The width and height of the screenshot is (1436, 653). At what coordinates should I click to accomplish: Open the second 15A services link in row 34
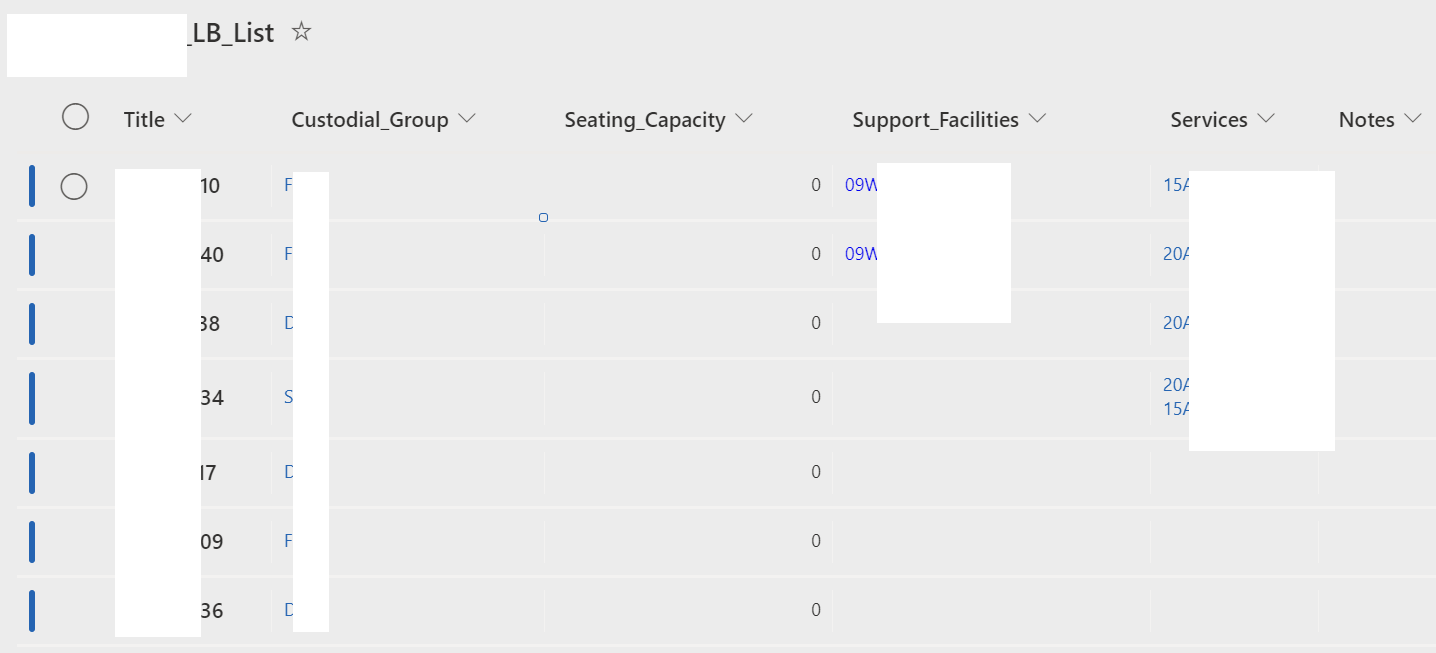click(x=1176, y=409)
